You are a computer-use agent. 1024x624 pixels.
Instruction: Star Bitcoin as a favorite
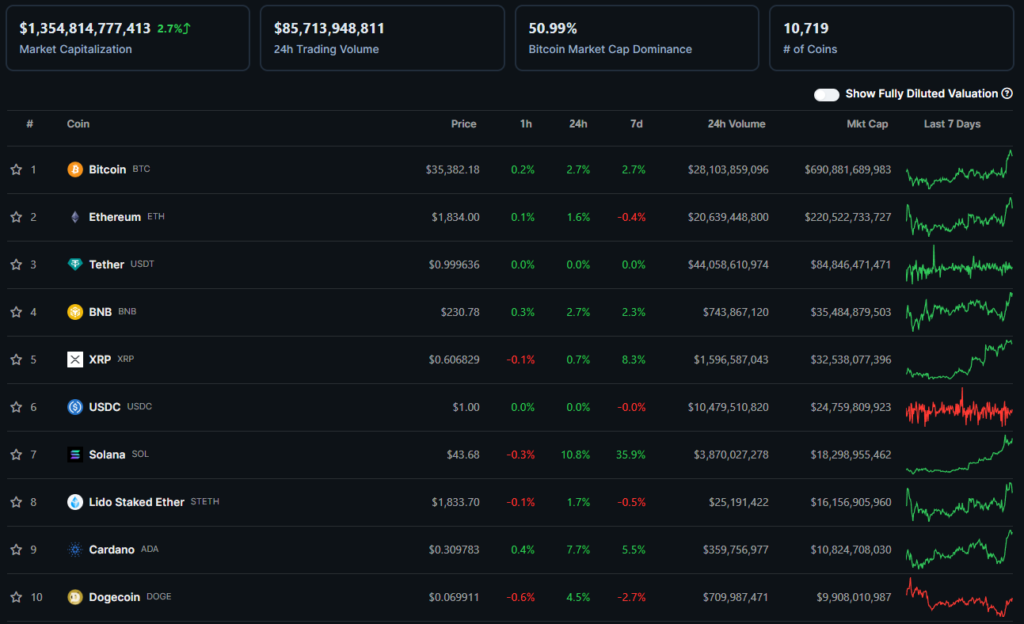pyautogui.click(x=15, y=169)
